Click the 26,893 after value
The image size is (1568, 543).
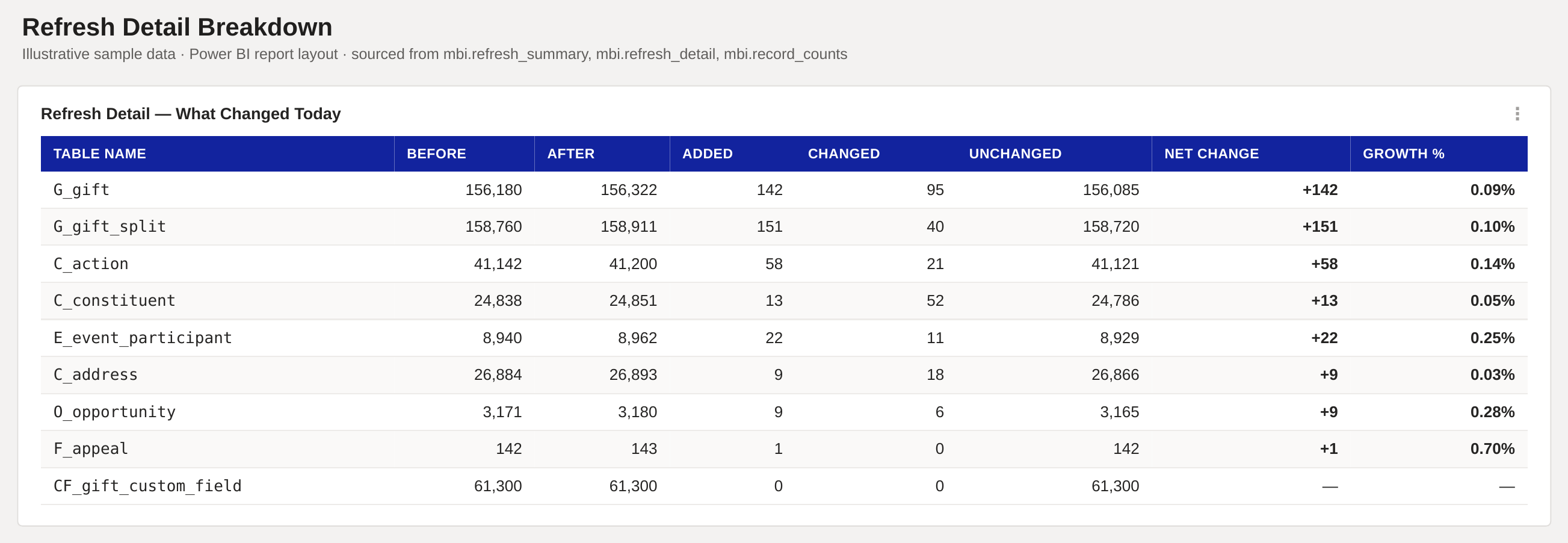point(633,375)
